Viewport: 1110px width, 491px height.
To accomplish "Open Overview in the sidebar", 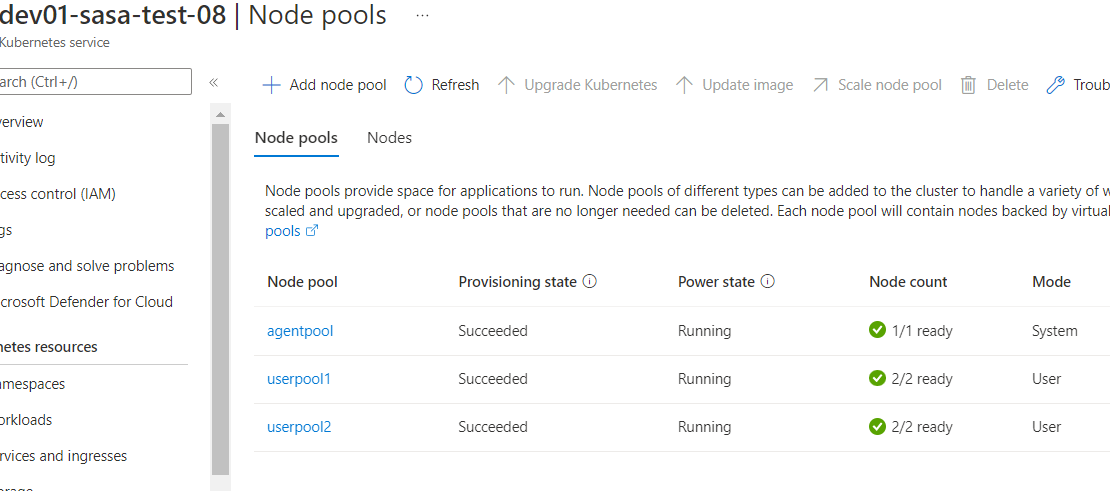I will click(x=21, y=122).
